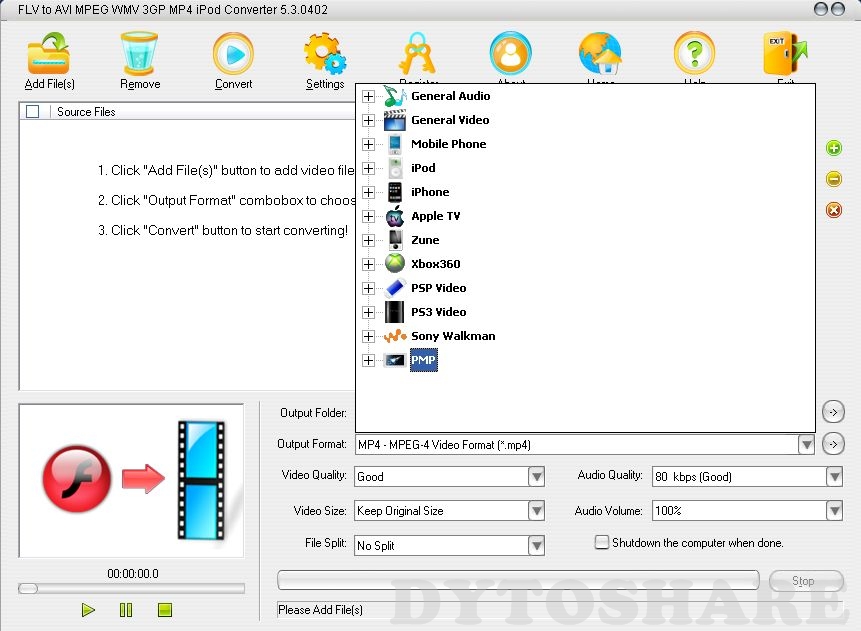Screen dimensions: 861x631
Task: Open Settings via the gear icon
Action: tap(325, 53)
